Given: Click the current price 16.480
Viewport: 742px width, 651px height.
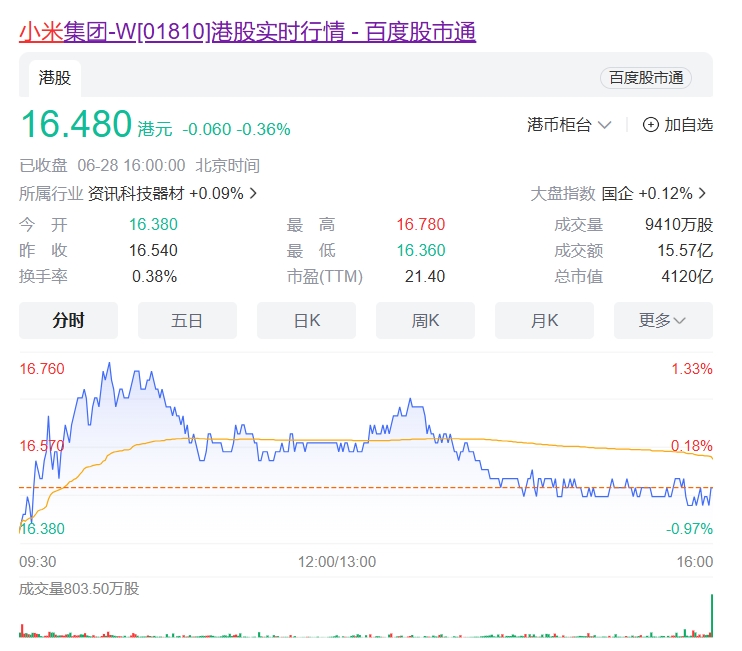Looking at the screenshot, I should (x=76, y=124).
